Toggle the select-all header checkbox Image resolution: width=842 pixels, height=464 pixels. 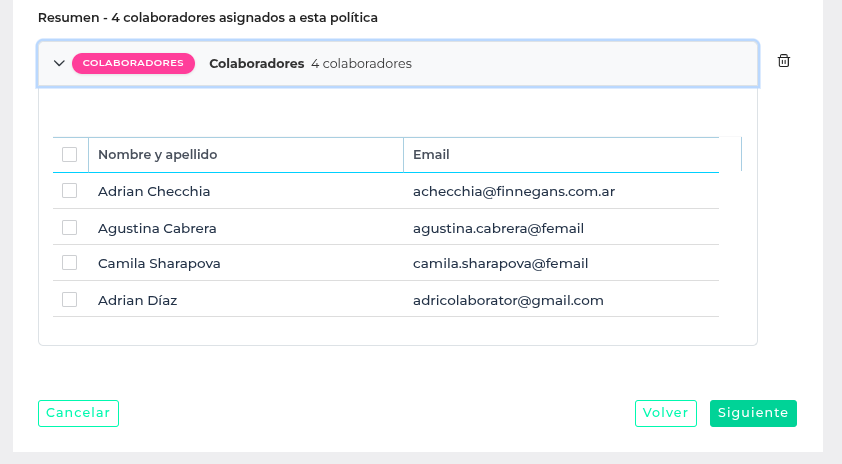[x=70, y=154]
